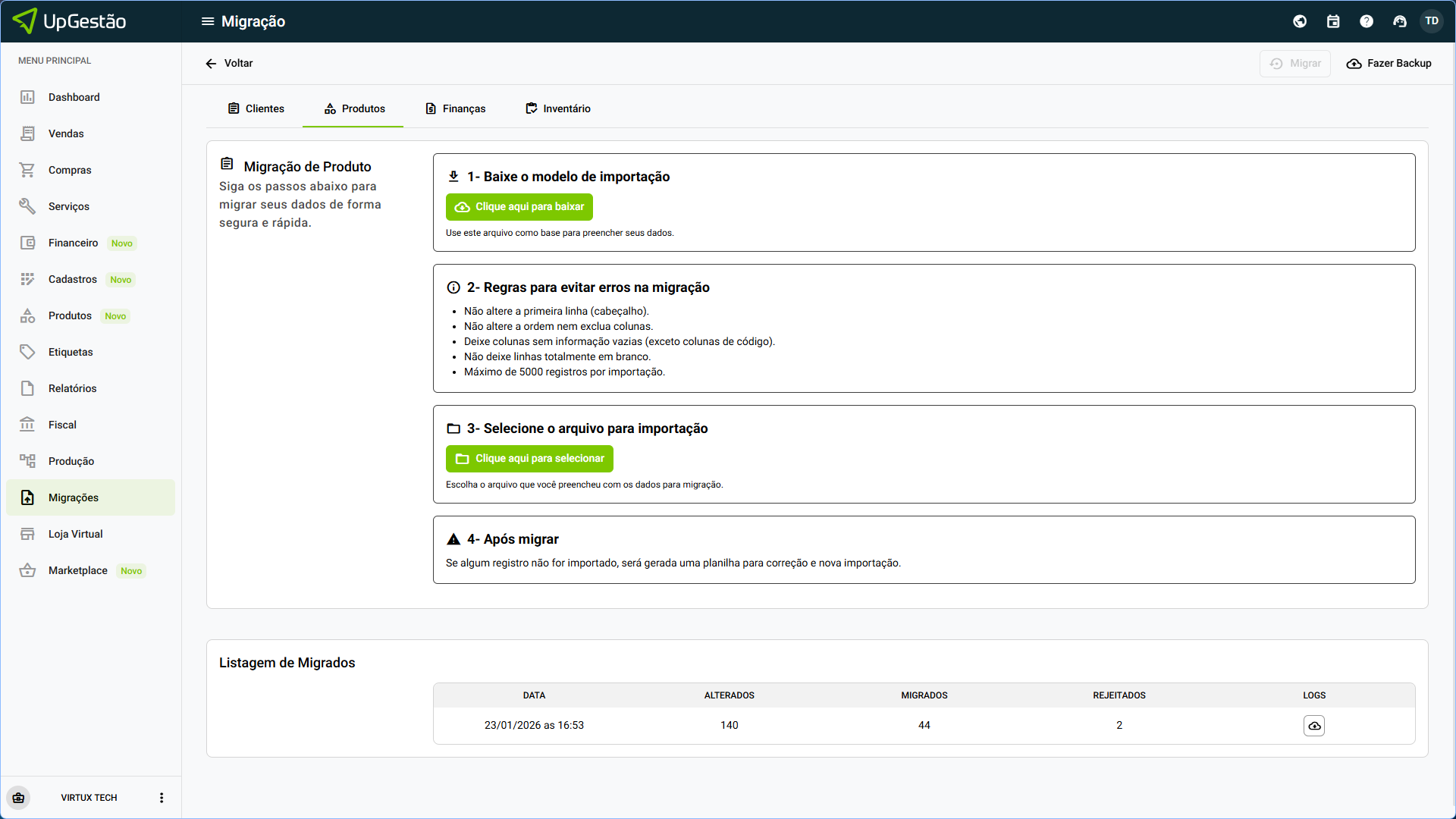
Task: Go to Dashboard in main menu
Action: (x=74, y=97)
